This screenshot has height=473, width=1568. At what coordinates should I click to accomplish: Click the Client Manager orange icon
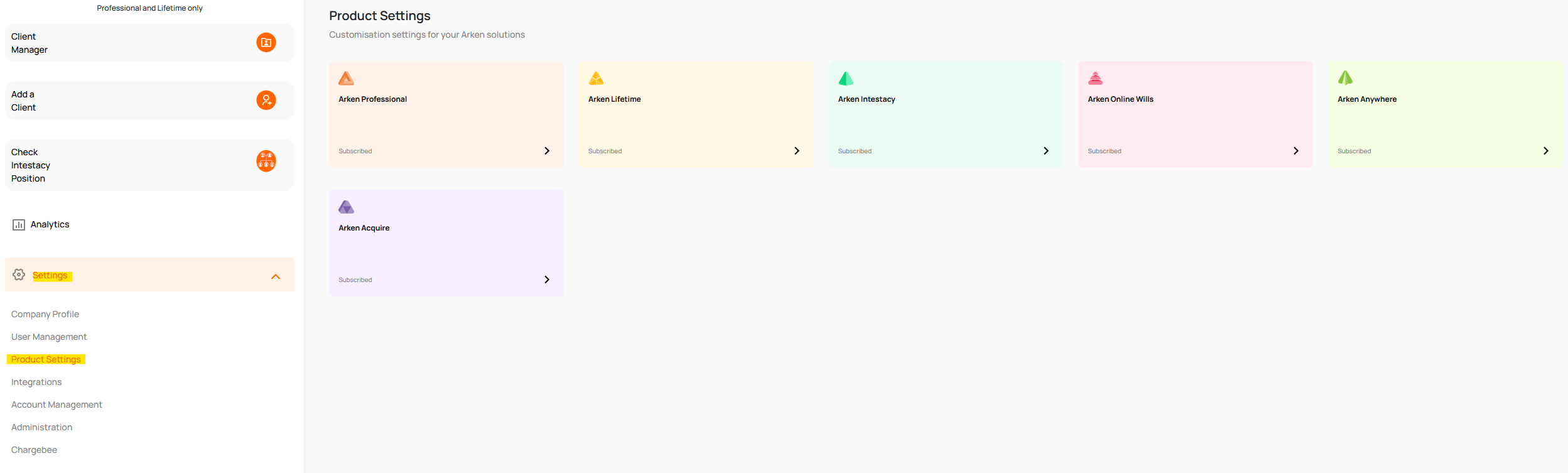pyautogui.click(x=266, y=43)
